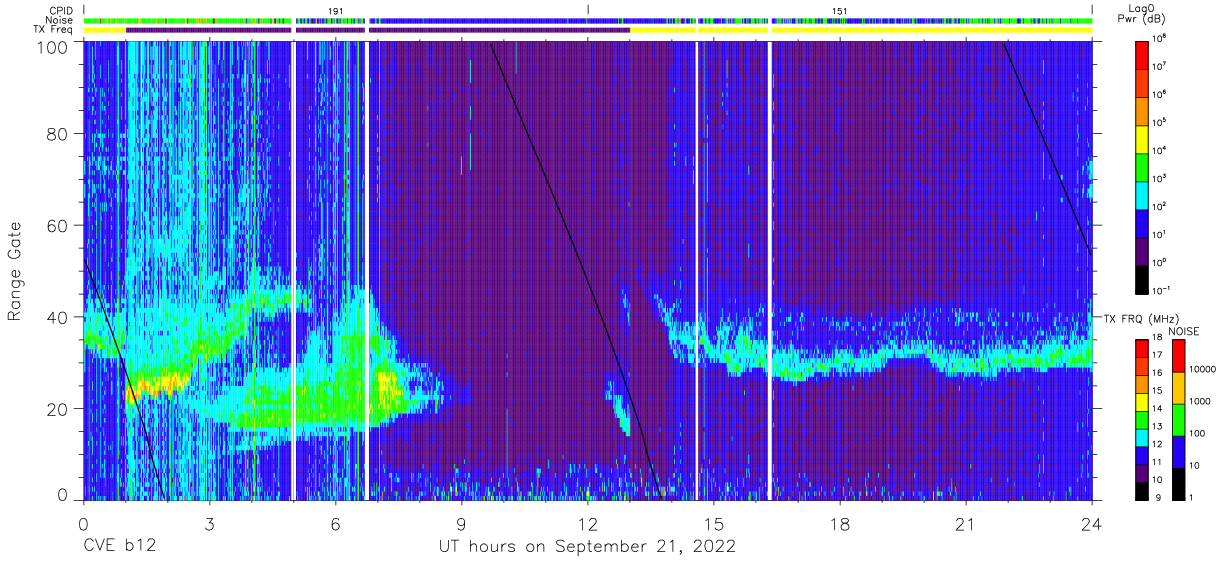Click the NOISE colorbar title

tap(1184, 329)
